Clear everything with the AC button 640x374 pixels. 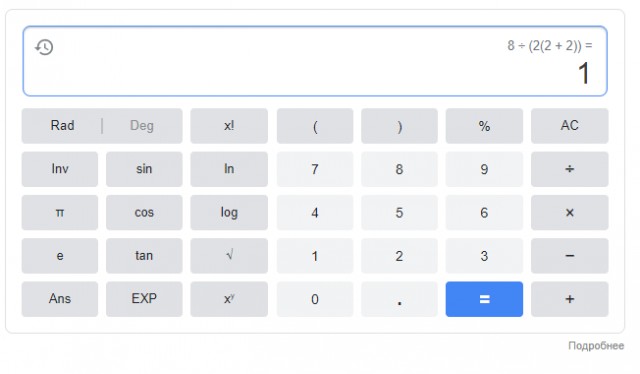click(x=569, y=125)
